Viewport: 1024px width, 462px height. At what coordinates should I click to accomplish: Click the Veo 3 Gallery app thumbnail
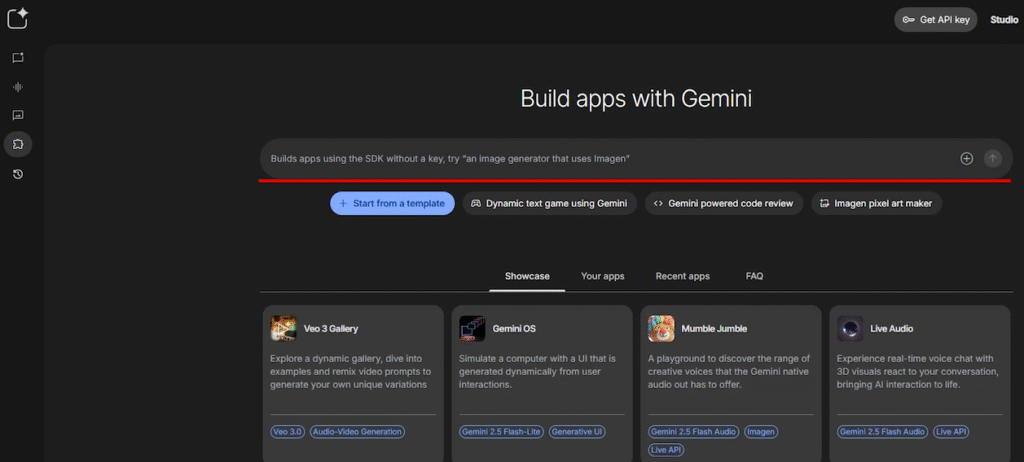[x=283, y=329]
